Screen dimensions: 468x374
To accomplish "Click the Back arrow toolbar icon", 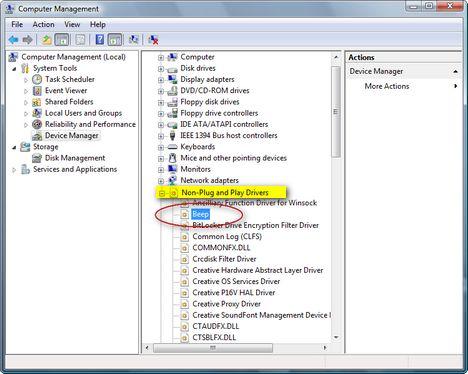I will tap(13, 40).
